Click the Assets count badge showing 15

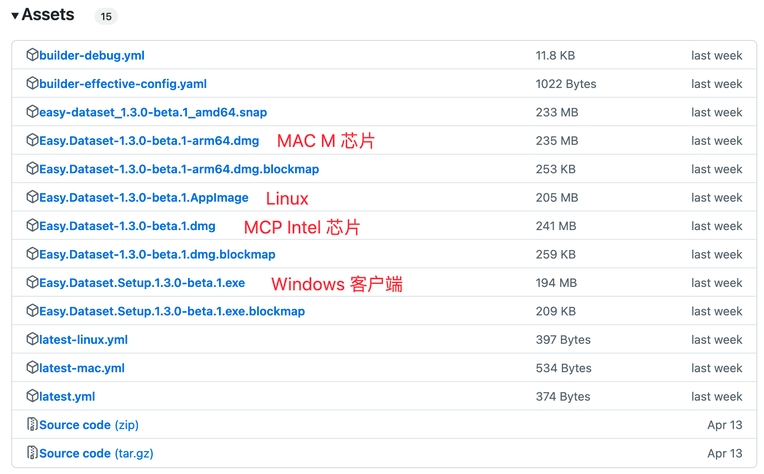105,17
